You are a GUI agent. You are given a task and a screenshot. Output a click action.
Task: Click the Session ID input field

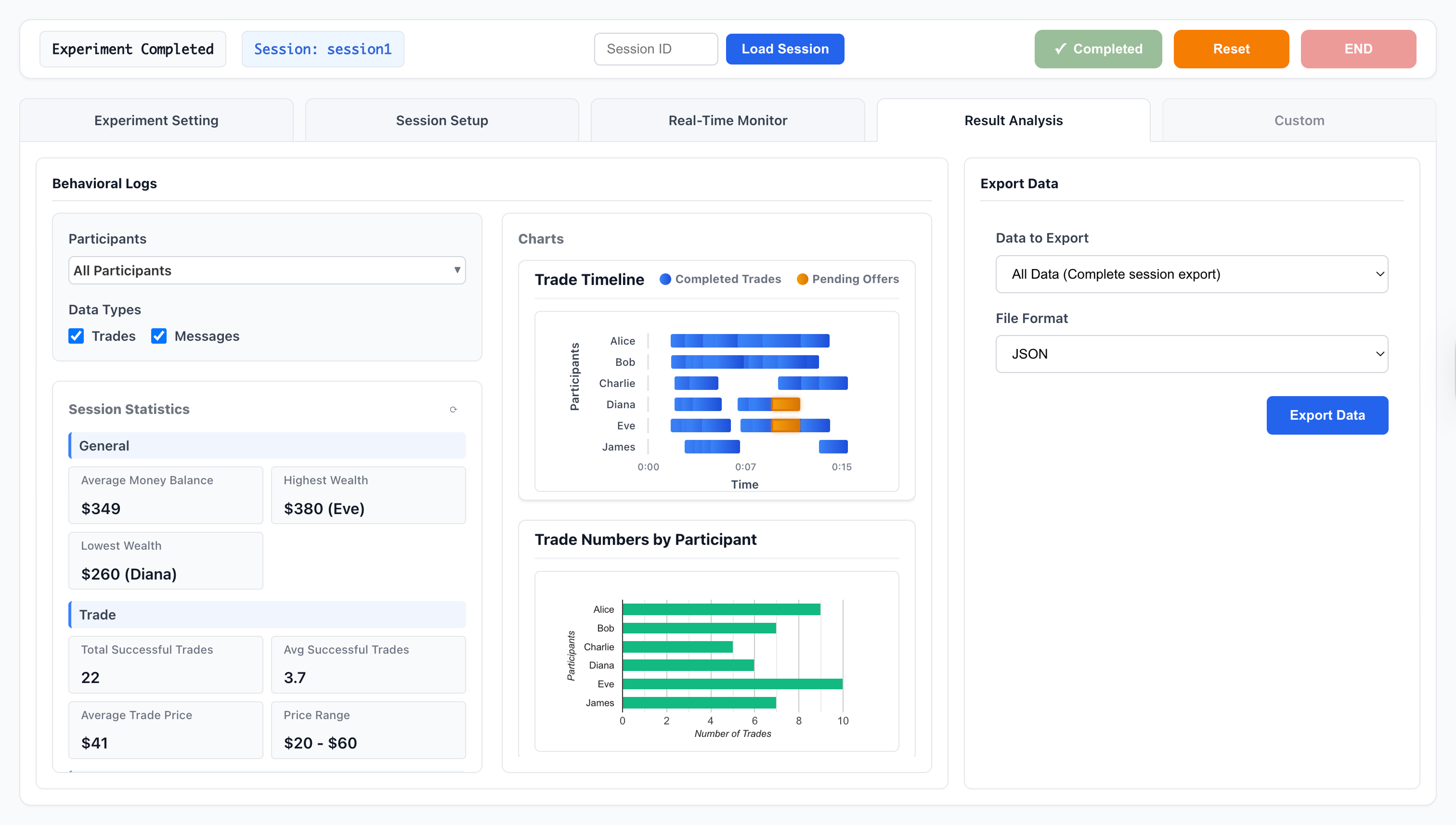point(655,49)
